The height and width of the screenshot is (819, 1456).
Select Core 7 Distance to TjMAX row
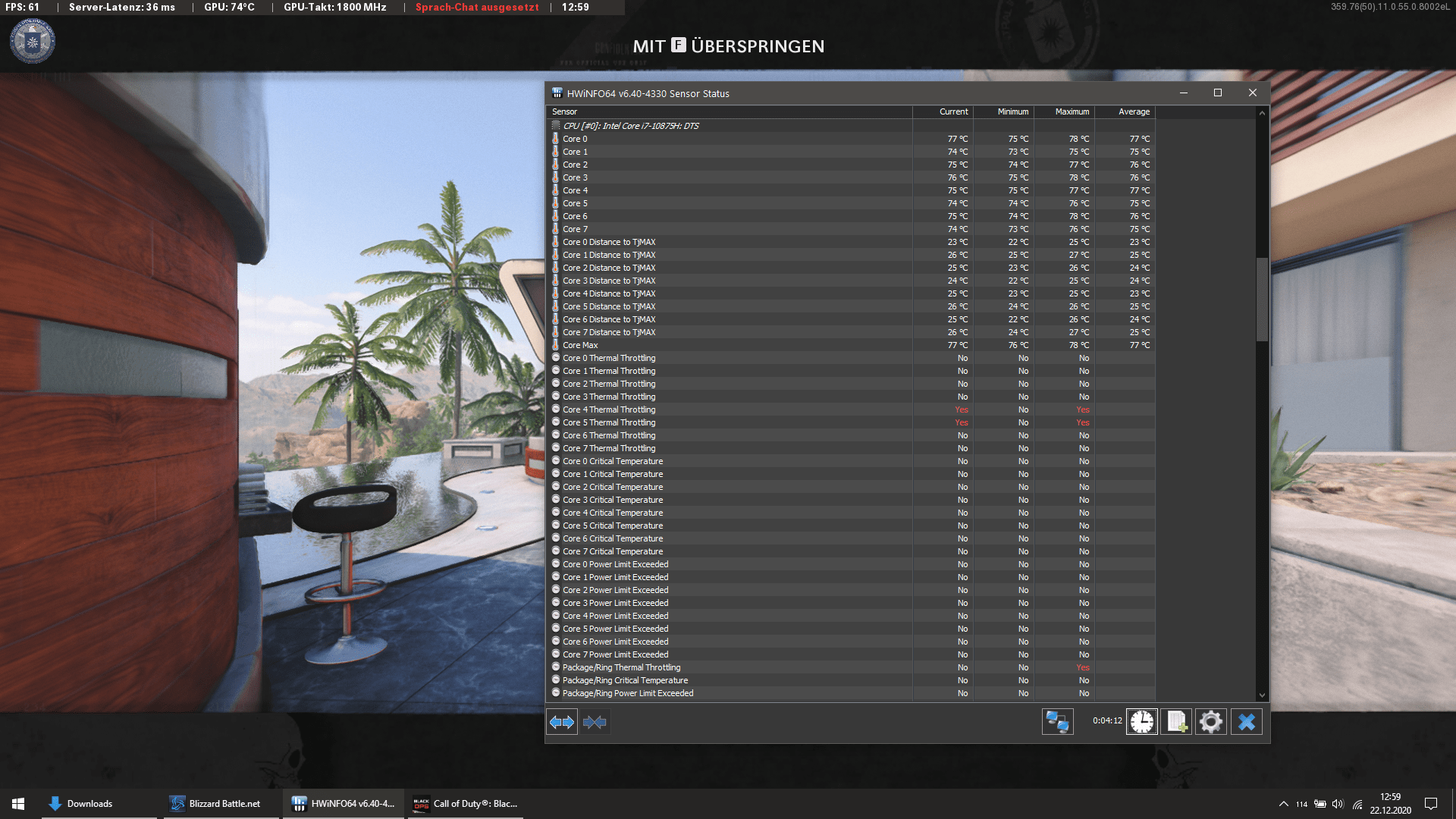851,332
